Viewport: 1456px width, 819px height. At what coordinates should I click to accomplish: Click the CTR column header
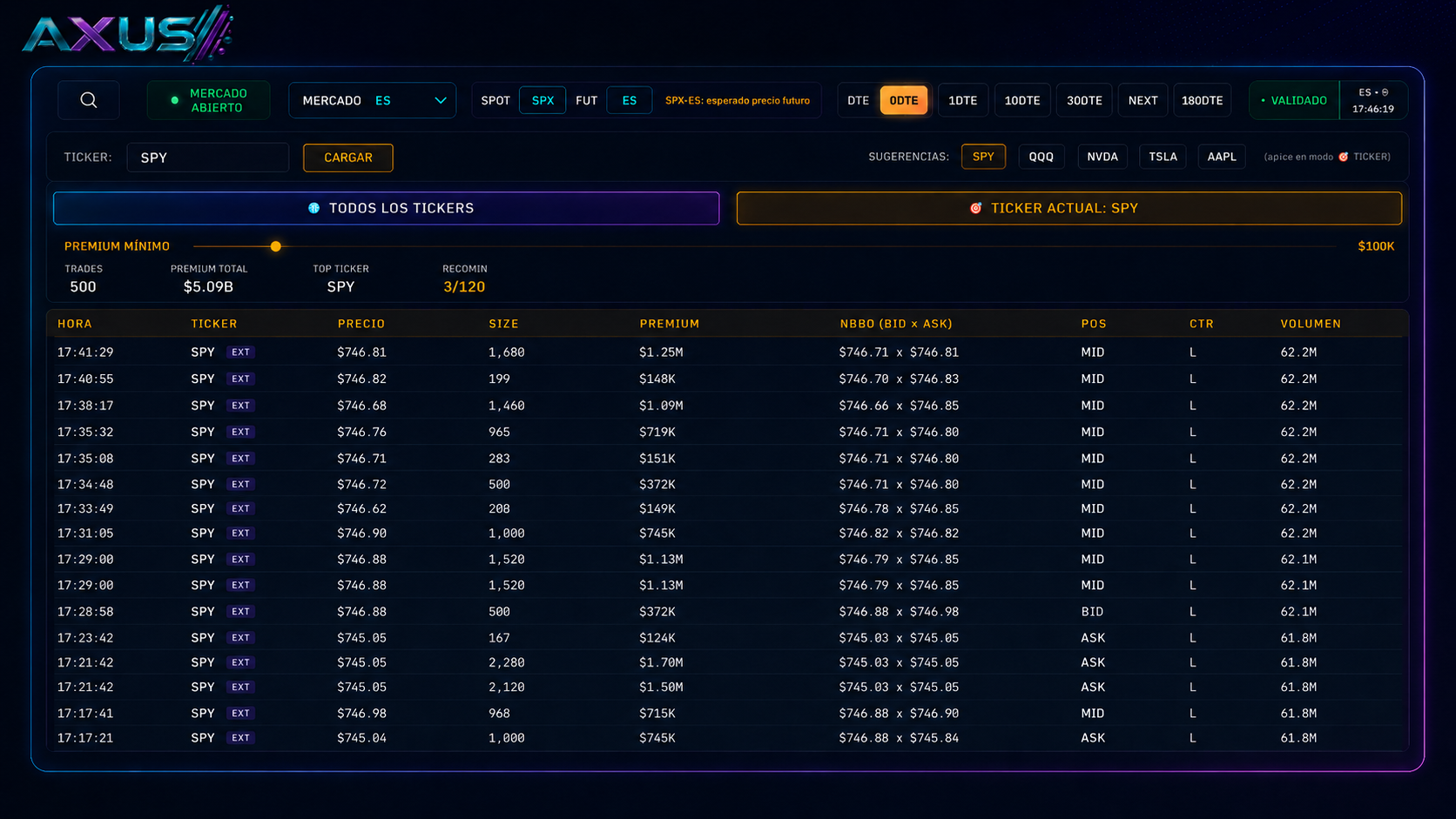1202,324
